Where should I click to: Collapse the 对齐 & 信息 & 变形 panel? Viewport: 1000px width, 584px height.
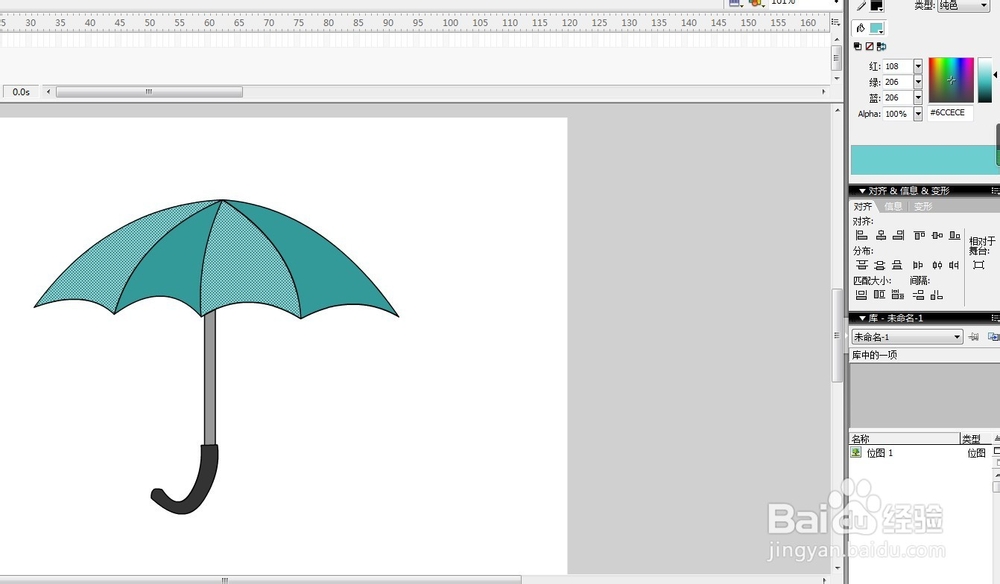pyautogui.click(x=862, y=191)
